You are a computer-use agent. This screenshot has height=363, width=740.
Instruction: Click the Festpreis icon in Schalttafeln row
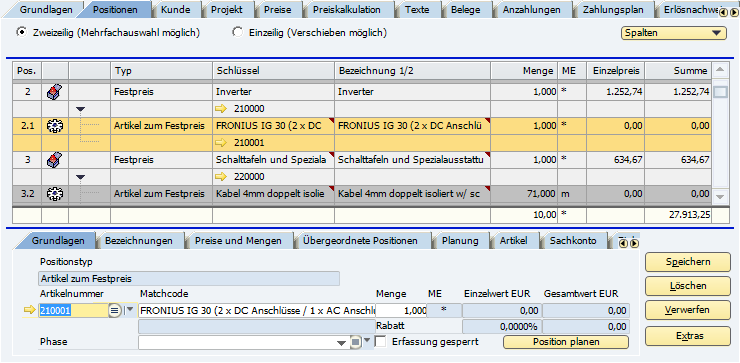pos(55,160)
